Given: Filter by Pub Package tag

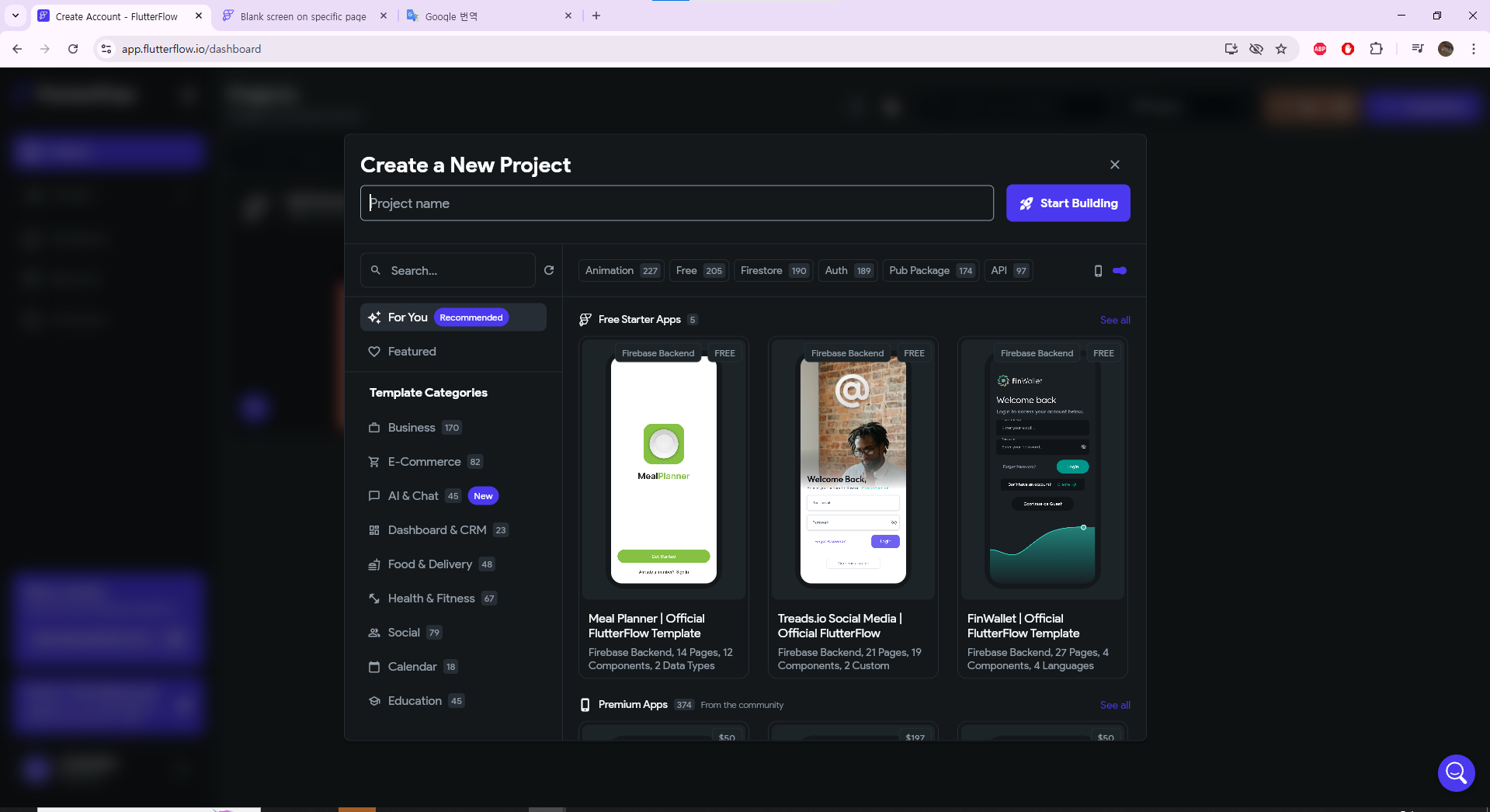Looking at the screenshot, I should pyautogui.click(x=930, y=271).
